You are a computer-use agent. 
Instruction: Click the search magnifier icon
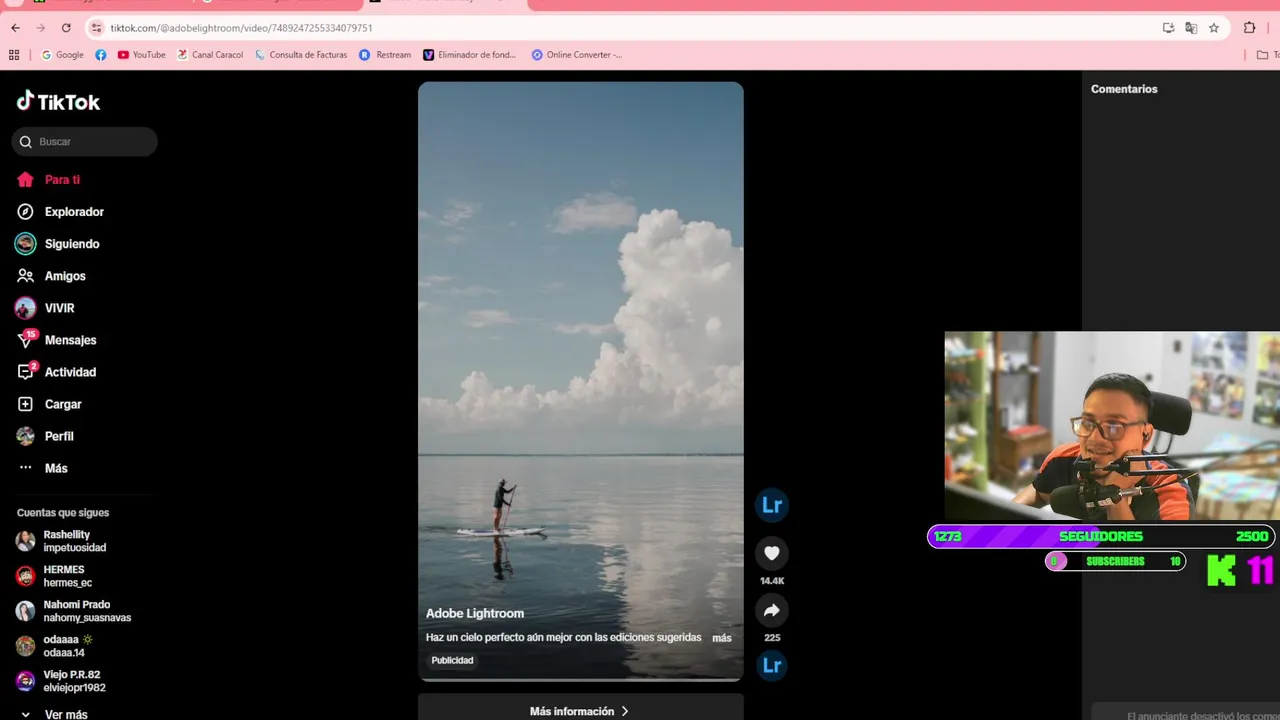point(26,142)
